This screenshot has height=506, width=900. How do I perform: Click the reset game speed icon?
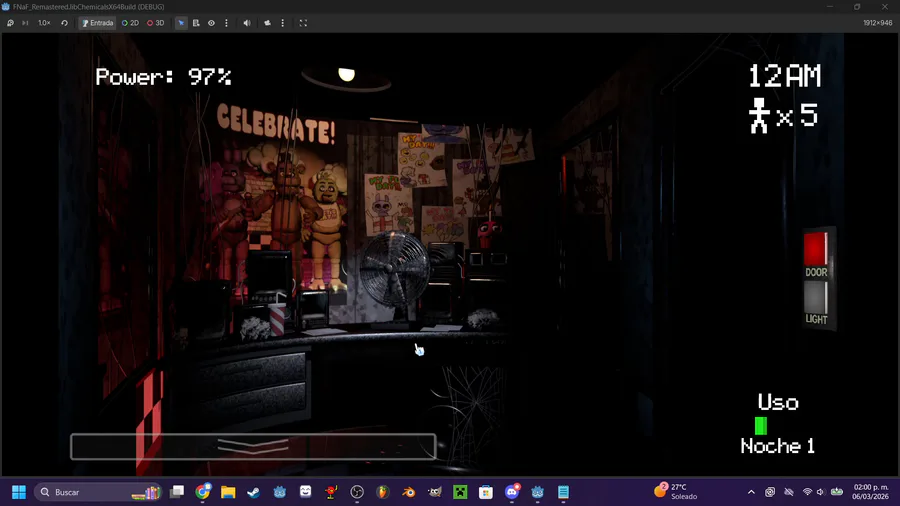click(64, 23)
